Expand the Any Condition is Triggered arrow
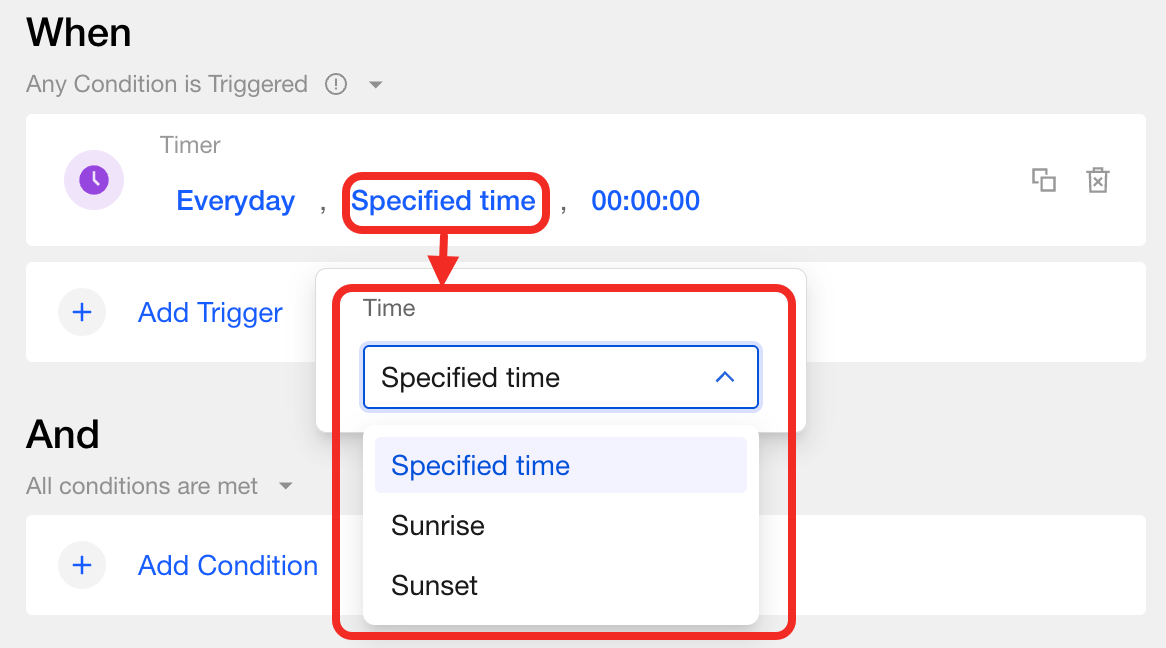The height and width of the screenshot is (648, 1166). (376, 85)
